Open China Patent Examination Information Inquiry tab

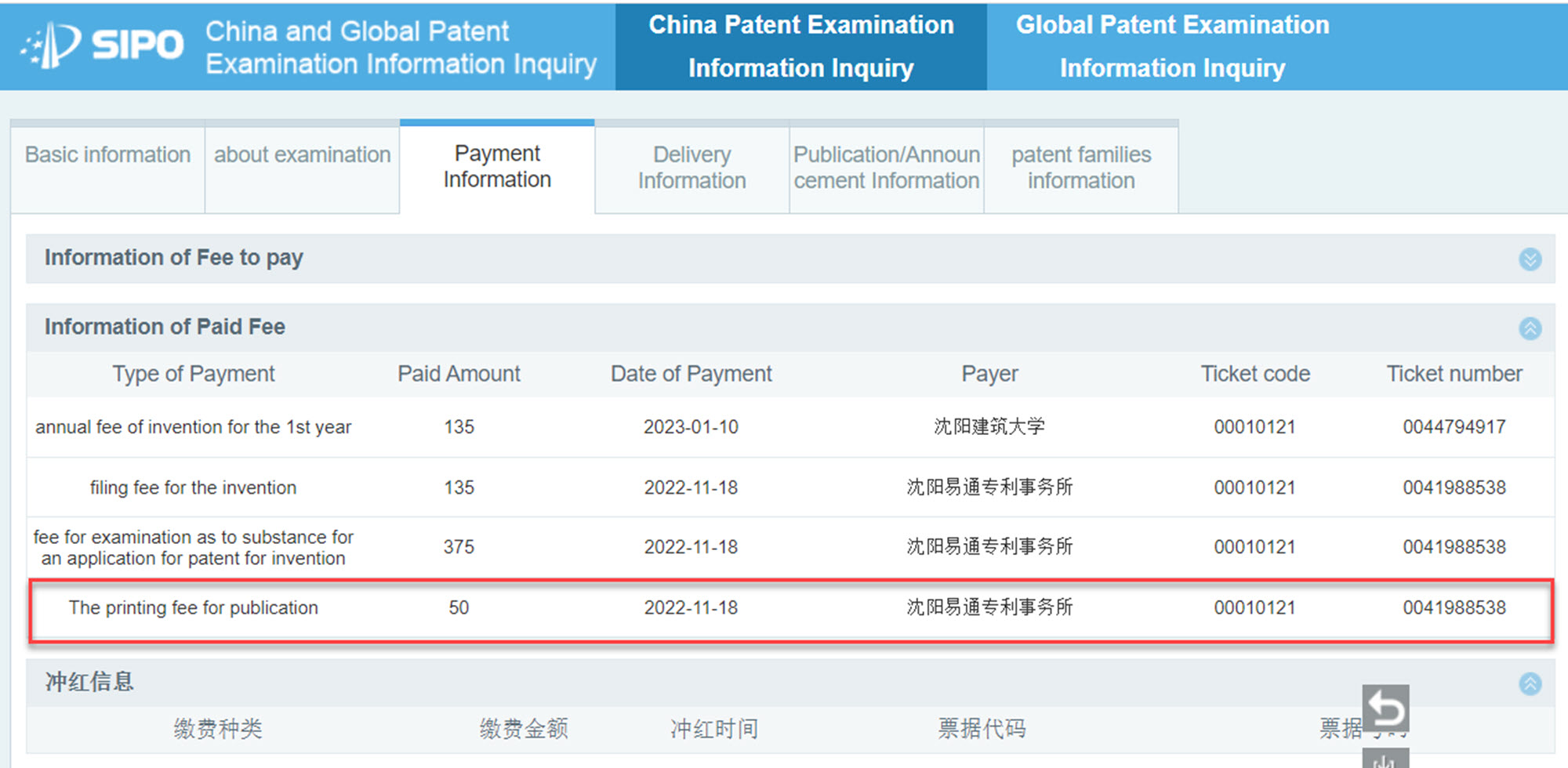[800, 46]
